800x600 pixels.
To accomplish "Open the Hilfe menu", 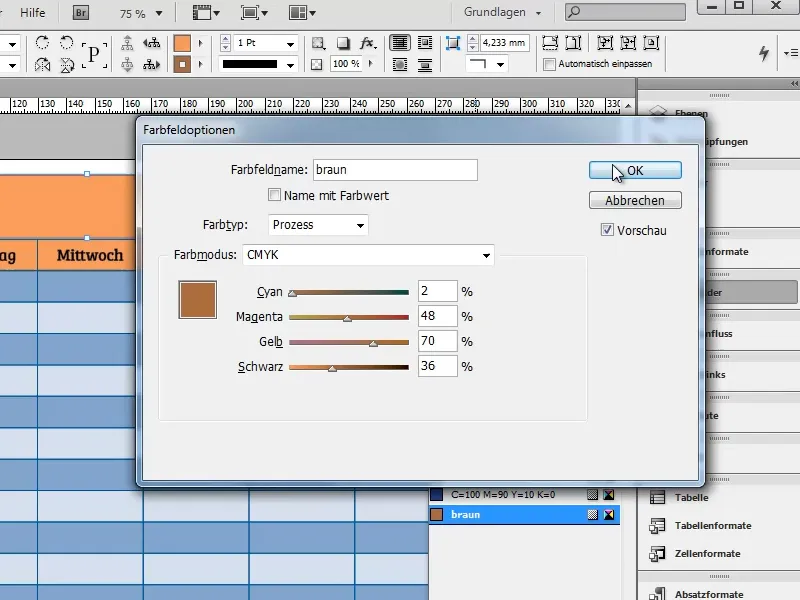I will [x=33, y=12].
